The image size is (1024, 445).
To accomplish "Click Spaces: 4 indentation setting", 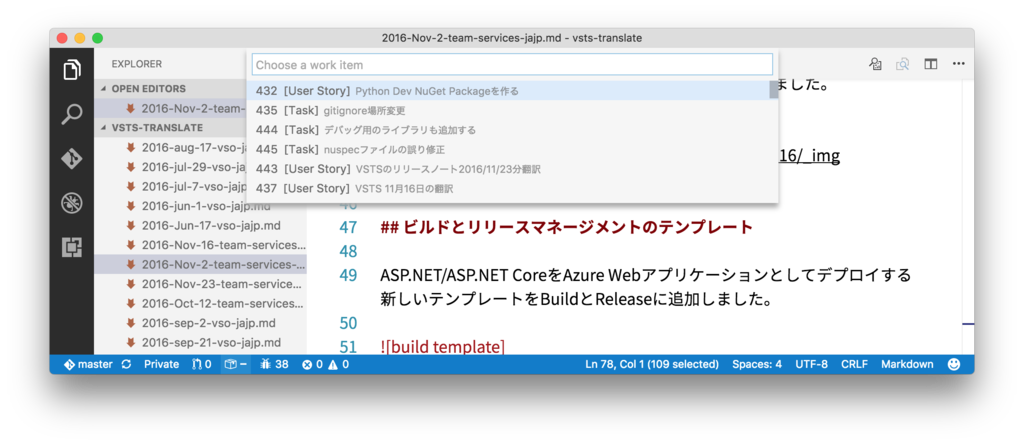I will coord(757,365).
